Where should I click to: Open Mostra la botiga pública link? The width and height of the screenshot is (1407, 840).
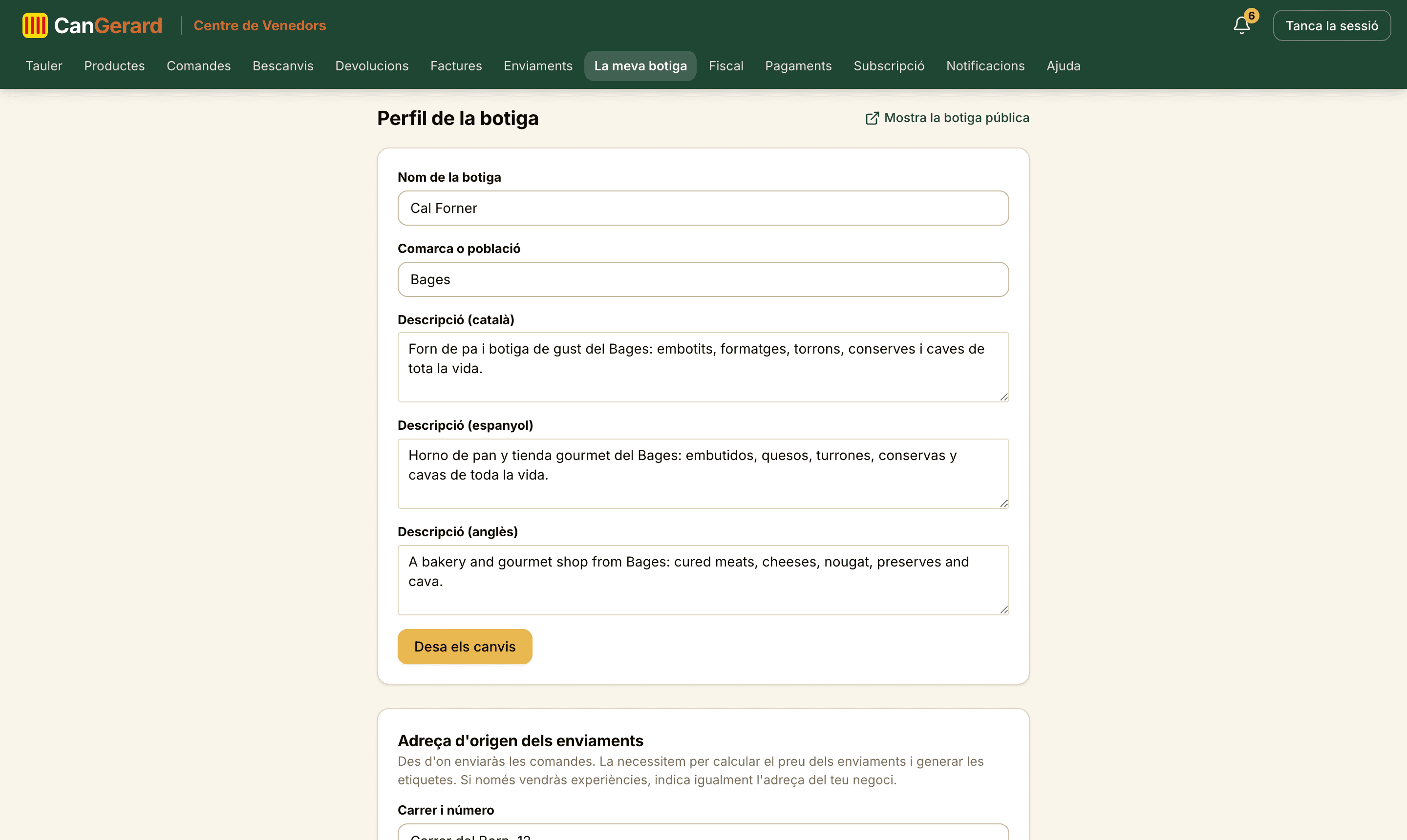[947, 118]
